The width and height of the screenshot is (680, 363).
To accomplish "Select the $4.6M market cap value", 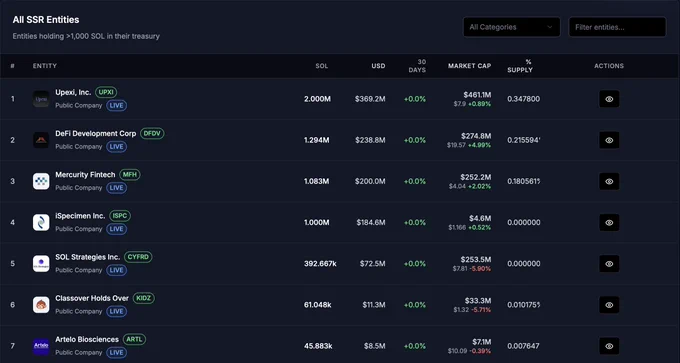I will click(x=480, y=218).
